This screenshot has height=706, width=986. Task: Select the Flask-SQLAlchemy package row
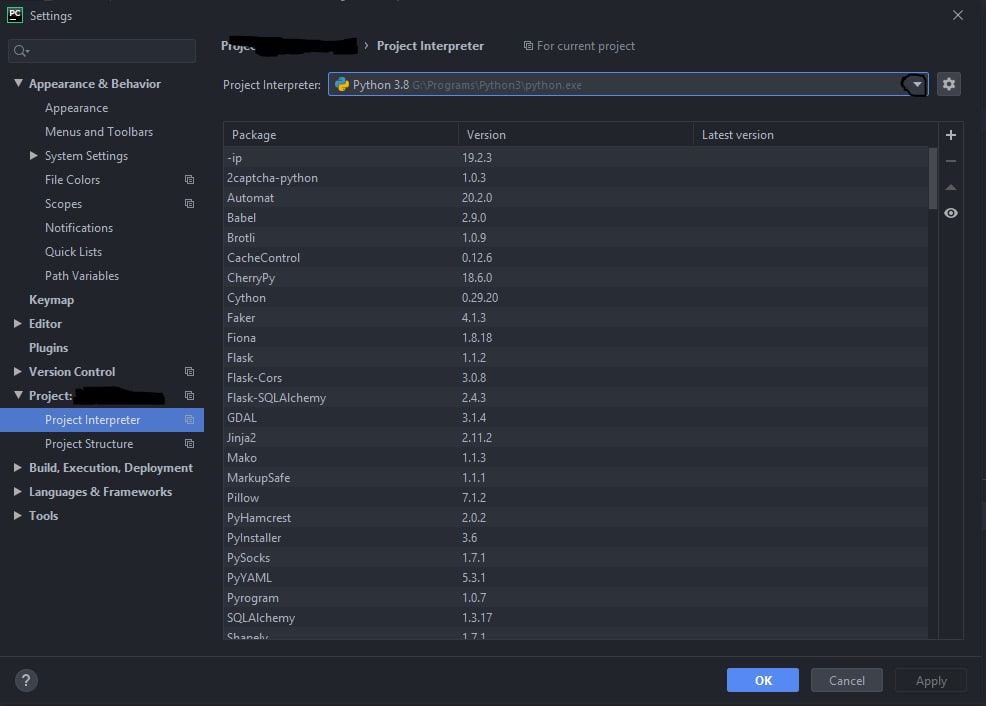(x=575, y=398)
